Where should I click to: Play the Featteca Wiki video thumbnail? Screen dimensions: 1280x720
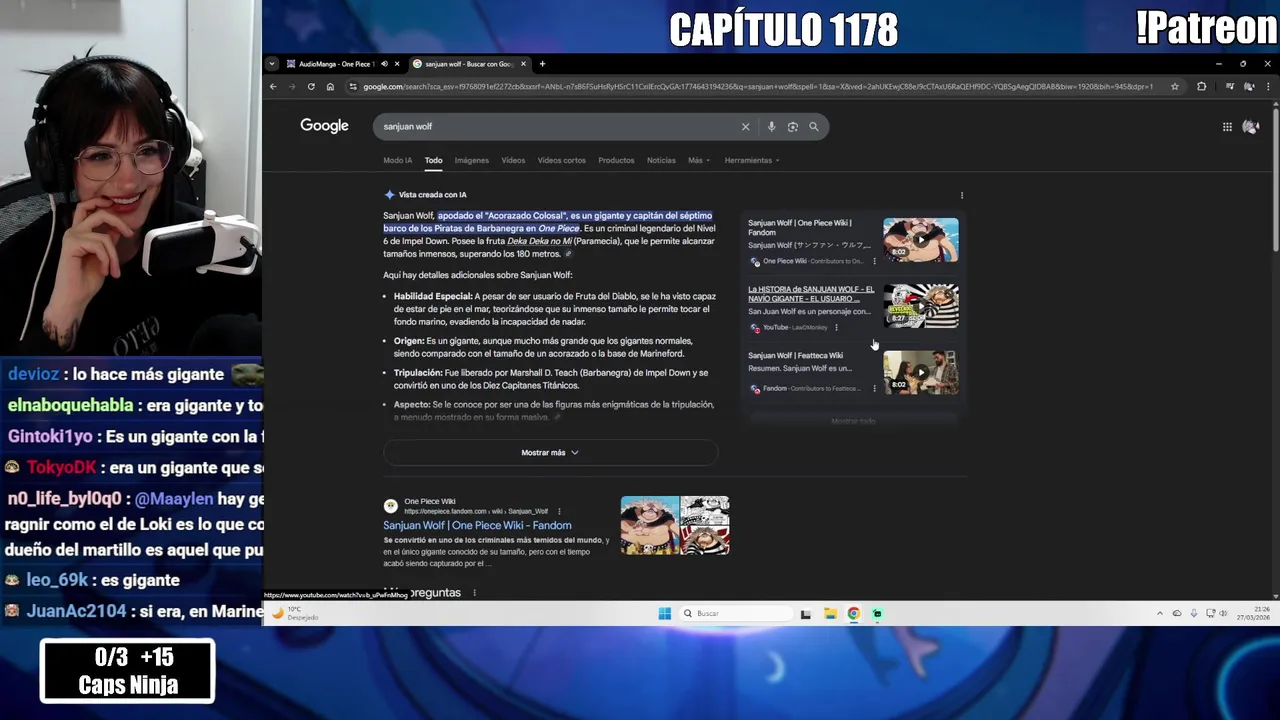(x=920, y=372)
